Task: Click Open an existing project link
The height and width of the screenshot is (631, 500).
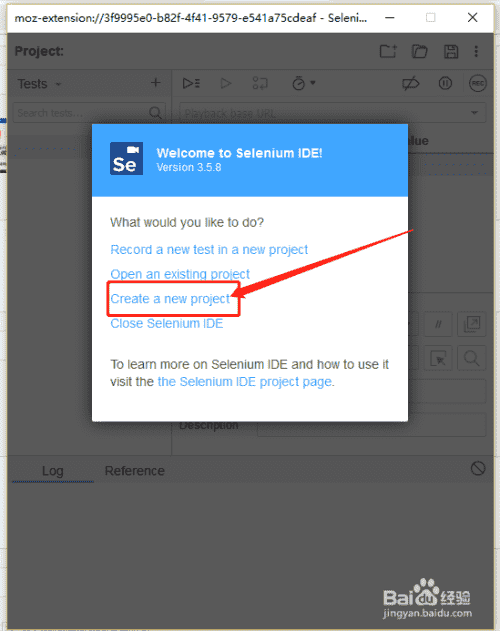Action: point(180,274)
